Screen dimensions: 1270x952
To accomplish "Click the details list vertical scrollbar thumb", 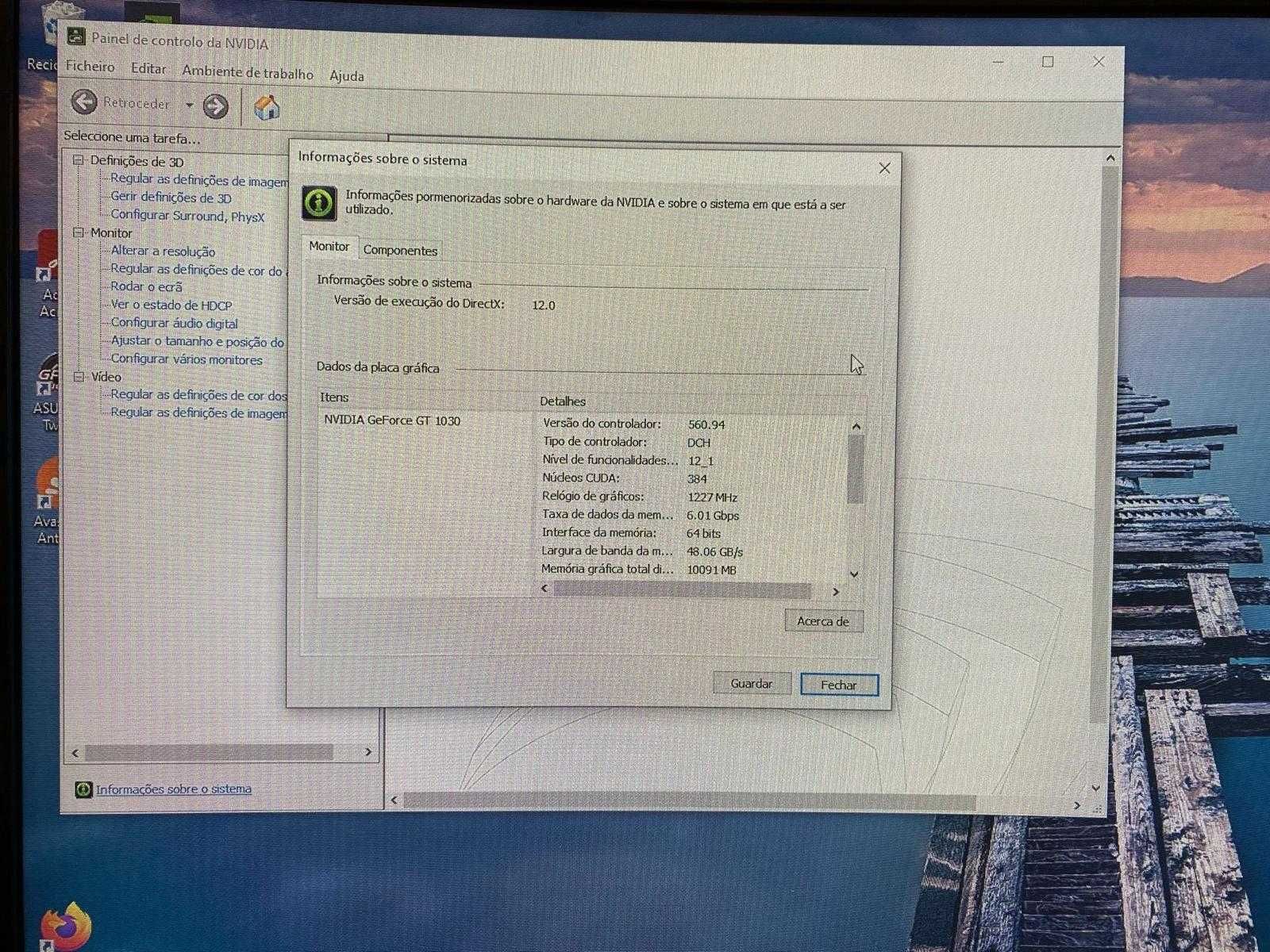I will pos(856,468).
